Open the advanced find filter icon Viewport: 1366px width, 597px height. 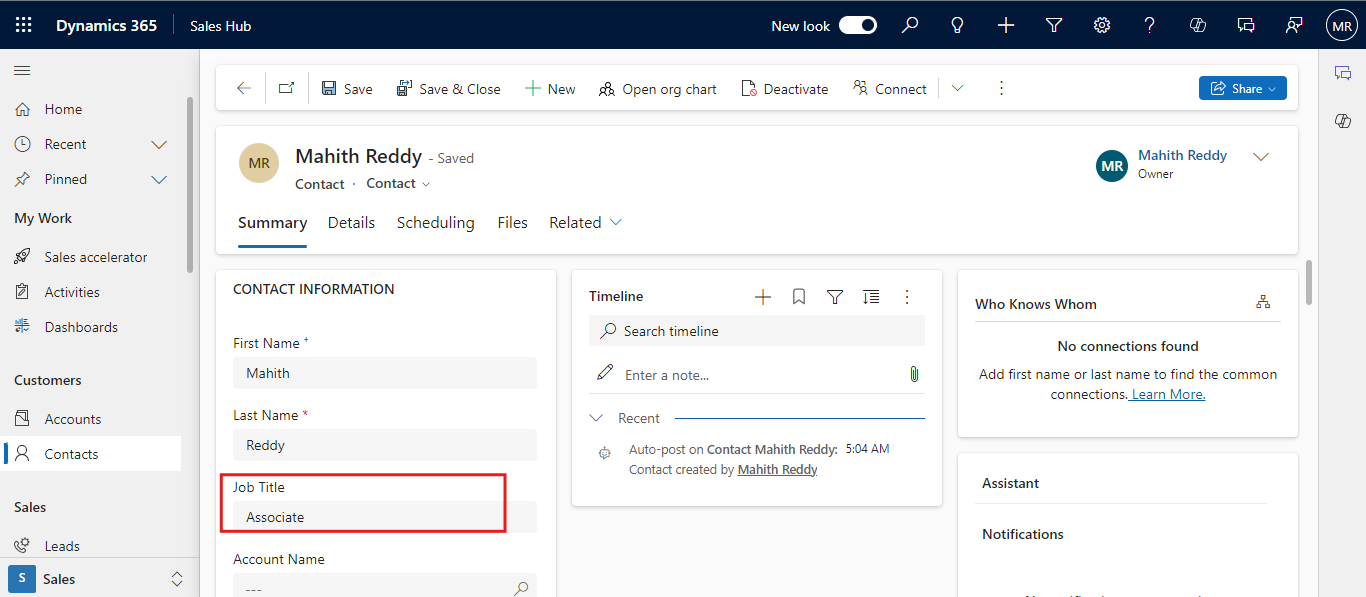(x=1054, y=25)
